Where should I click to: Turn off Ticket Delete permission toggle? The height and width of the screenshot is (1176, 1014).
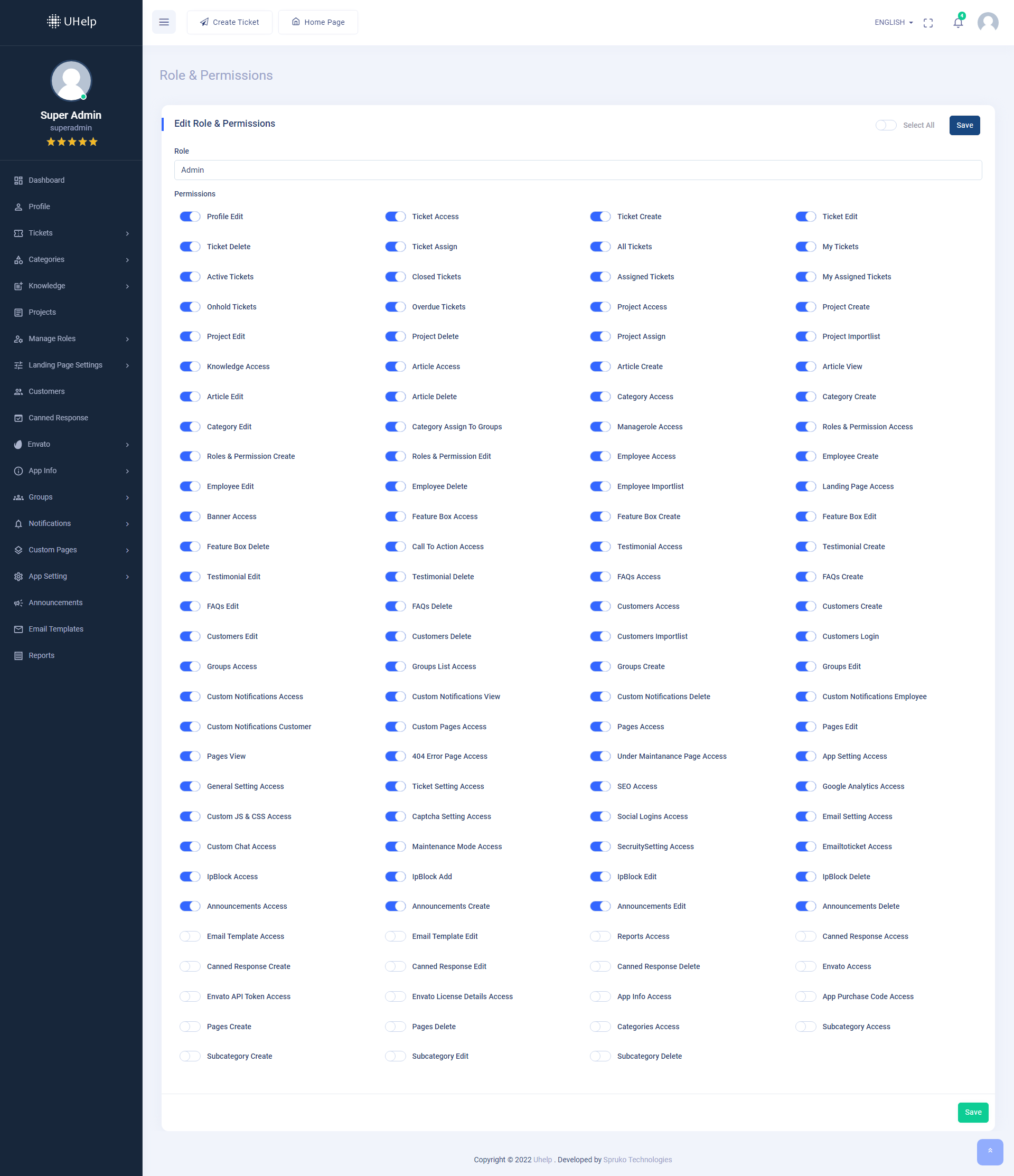(x=190, y=247)
